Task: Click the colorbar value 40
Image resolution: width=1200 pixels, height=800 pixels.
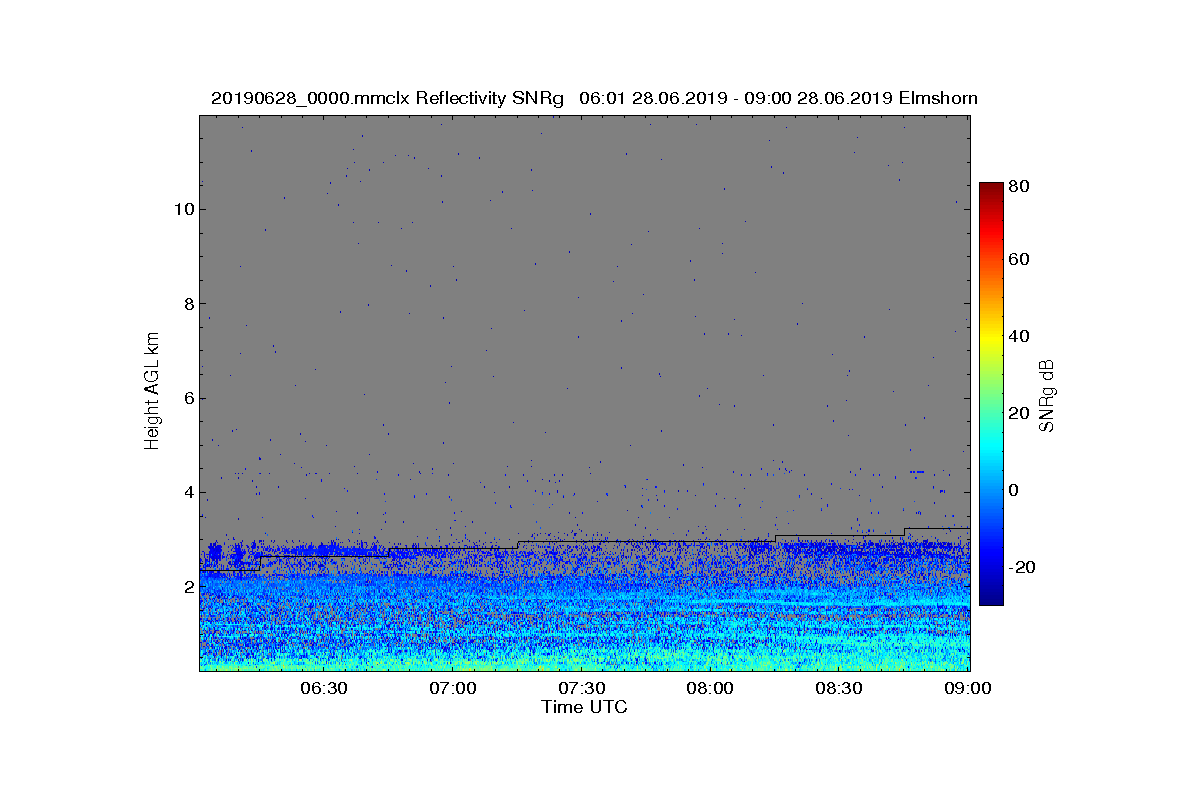Action: tap(1020, 336)
